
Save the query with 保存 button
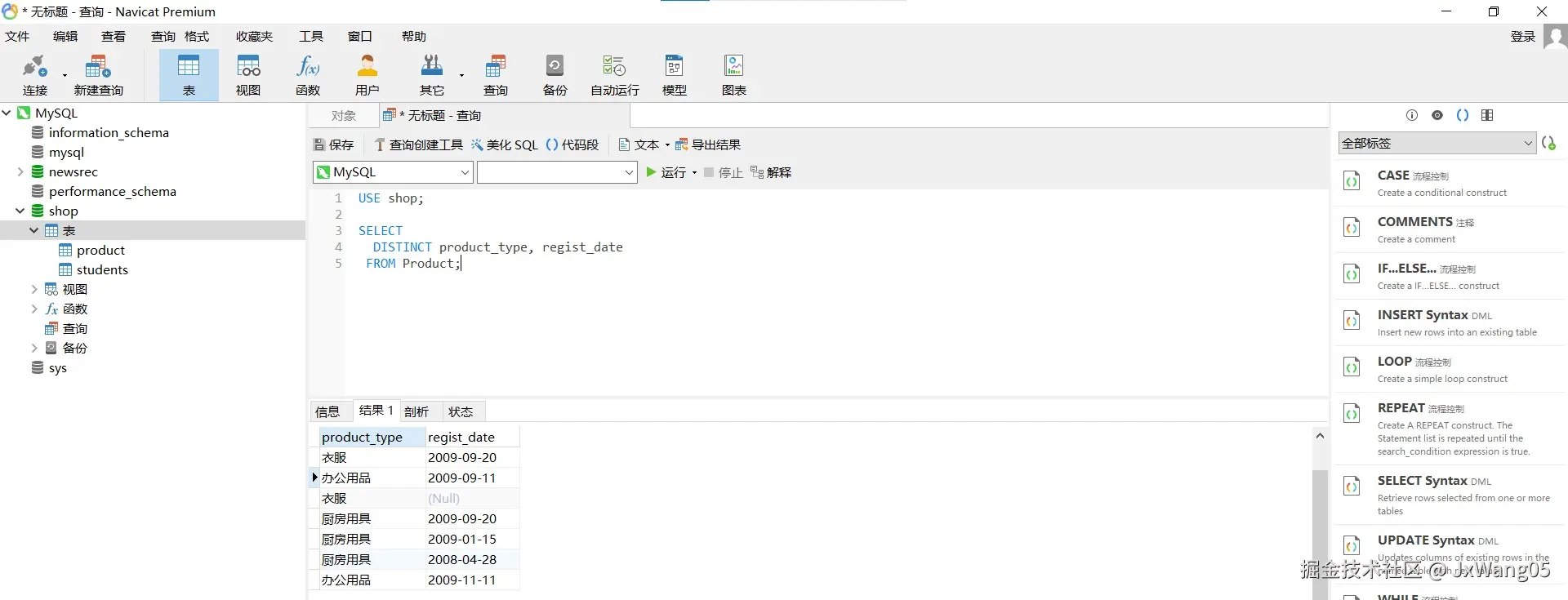click(333, 144)
